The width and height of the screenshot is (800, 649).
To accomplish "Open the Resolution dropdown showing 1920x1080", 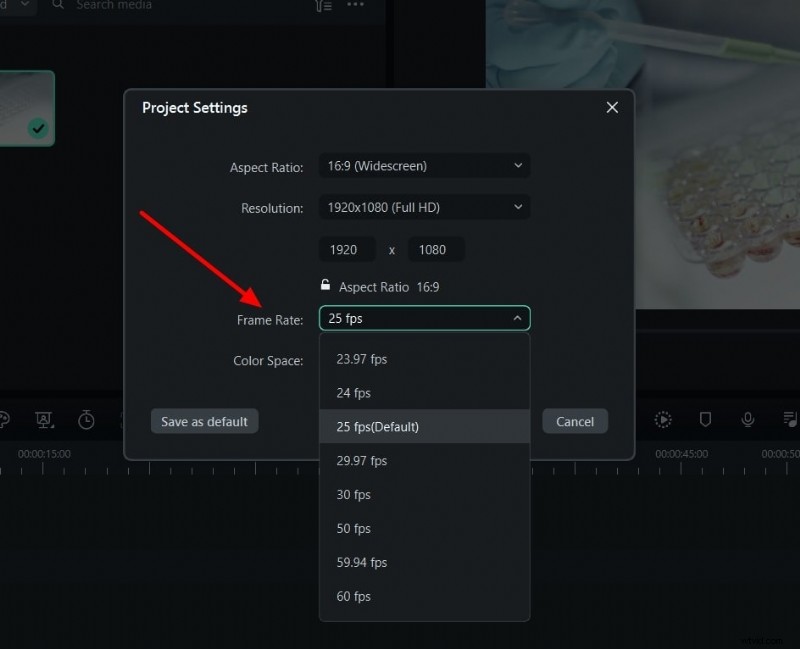I will (424, 207).
